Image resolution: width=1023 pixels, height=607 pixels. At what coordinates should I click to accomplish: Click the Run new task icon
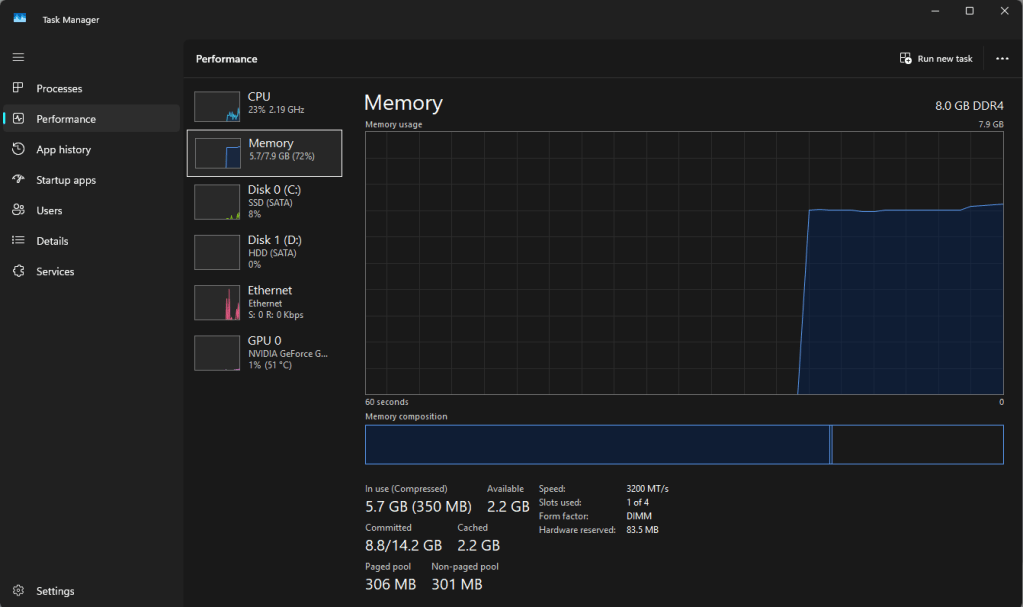click(906, 58)
